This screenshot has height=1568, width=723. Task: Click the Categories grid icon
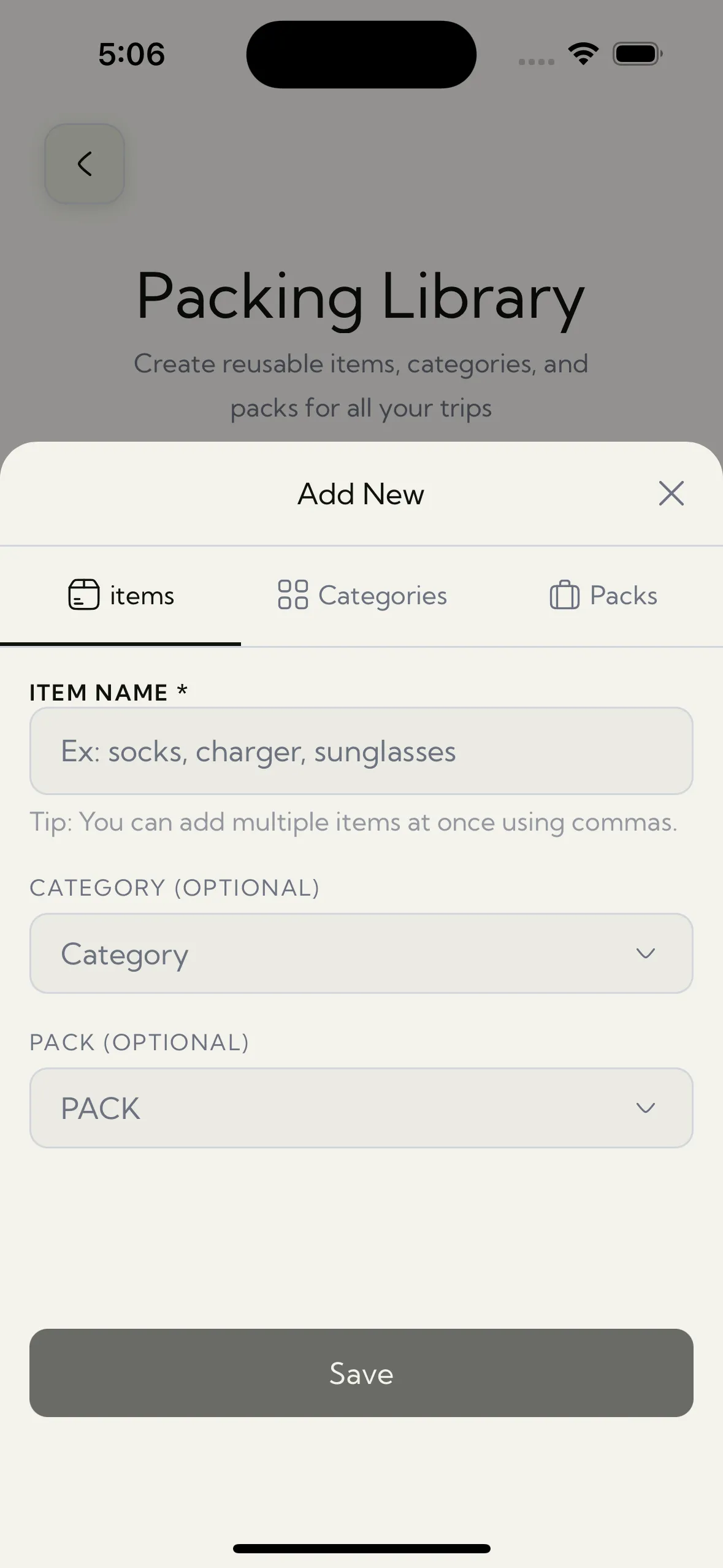[293, 594]
